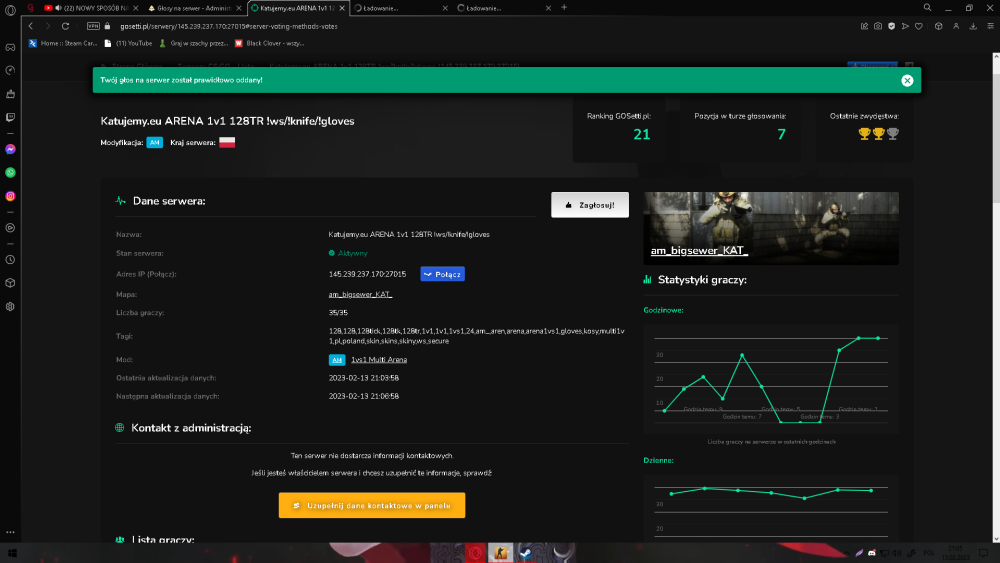Bookmark page with heart icon

click(919, 26)
